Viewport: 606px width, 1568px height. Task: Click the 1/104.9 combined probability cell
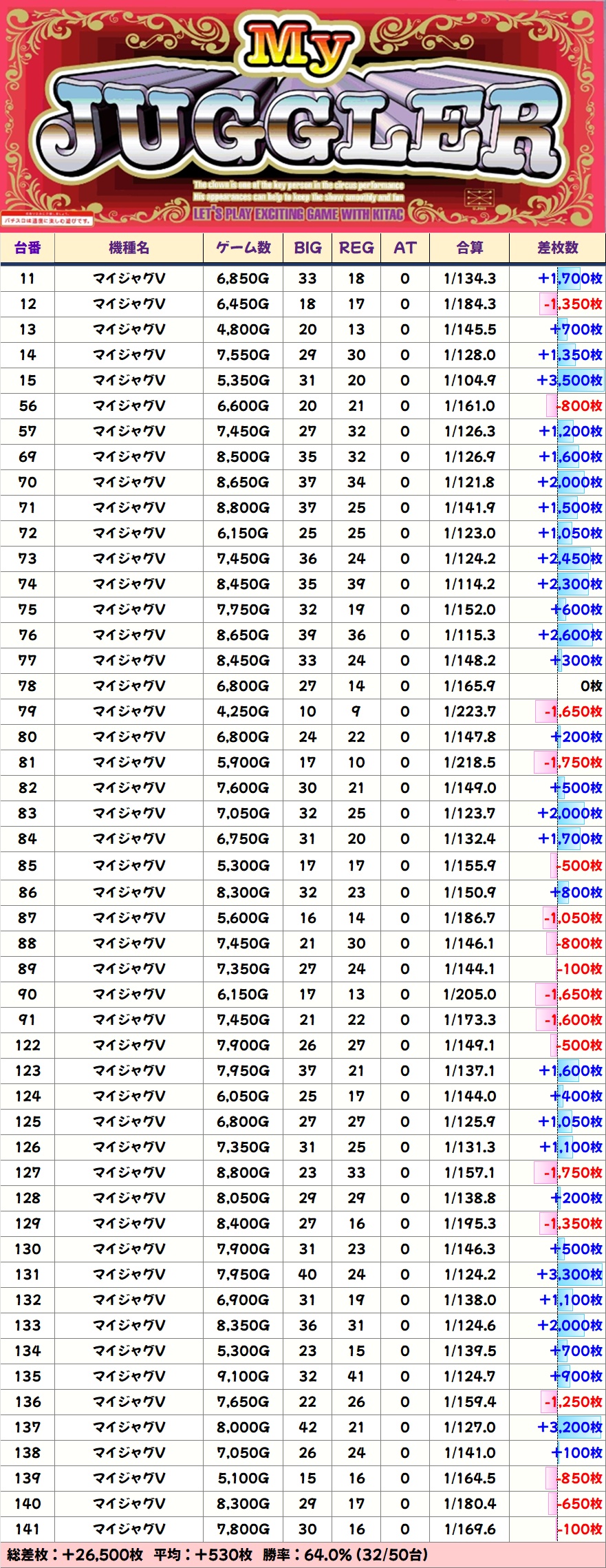pos(469,381)
